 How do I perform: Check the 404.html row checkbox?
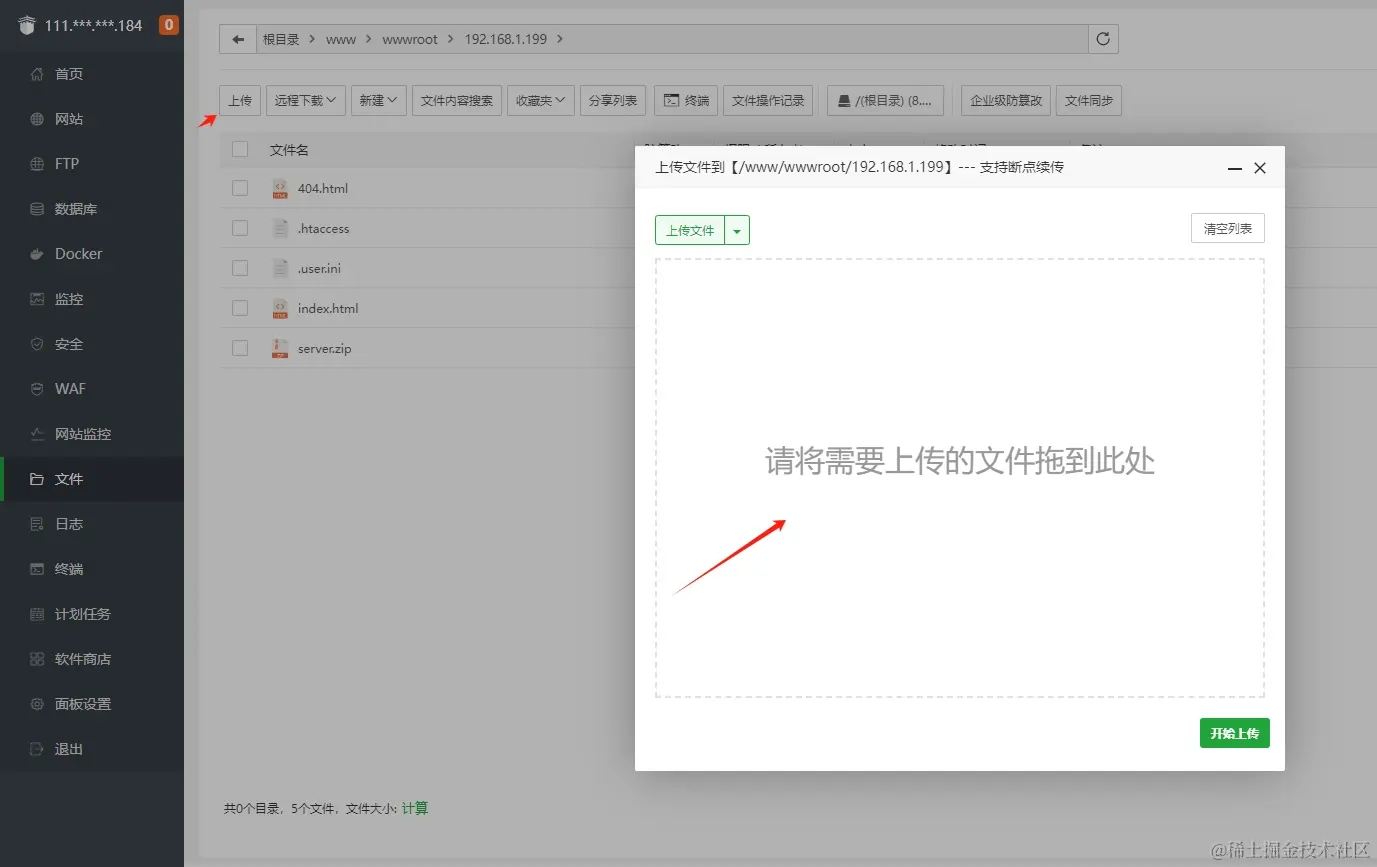[240, 188]
